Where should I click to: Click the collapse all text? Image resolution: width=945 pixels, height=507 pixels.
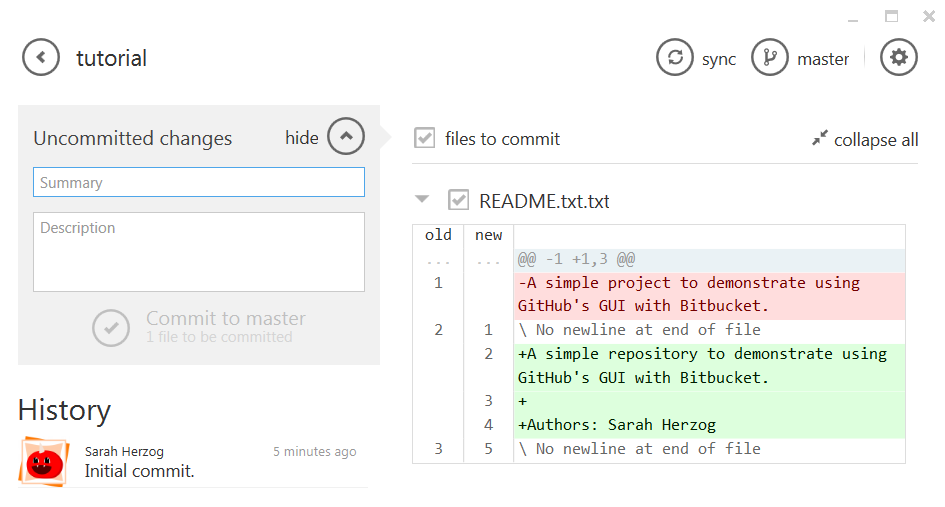pos(876,140)
